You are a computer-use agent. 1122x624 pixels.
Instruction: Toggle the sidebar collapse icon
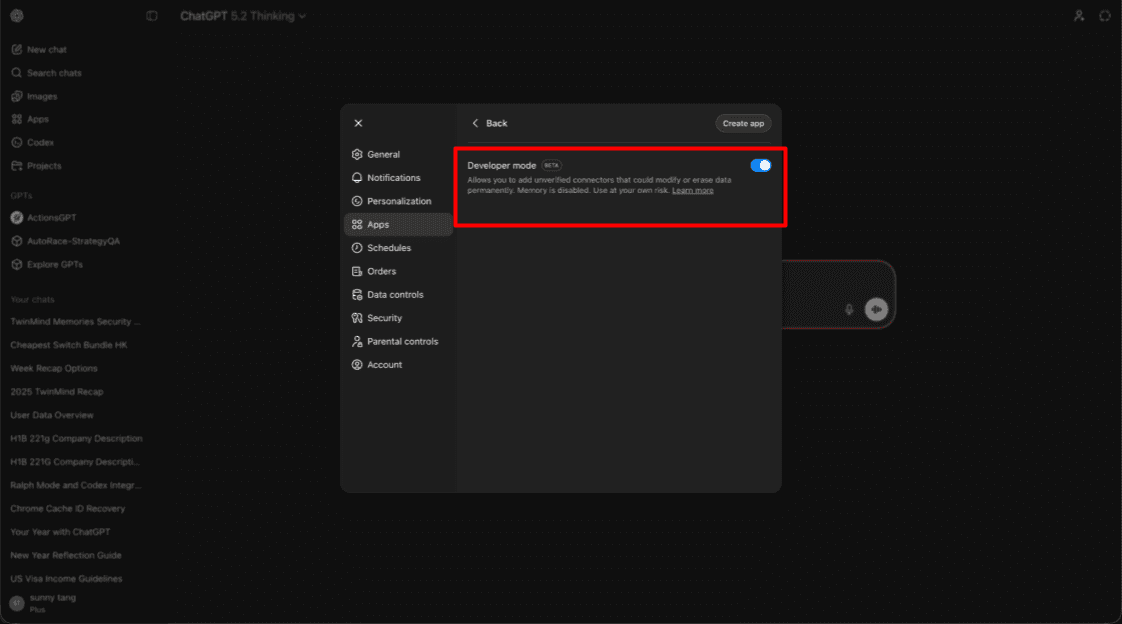click(x=152, y=16)
